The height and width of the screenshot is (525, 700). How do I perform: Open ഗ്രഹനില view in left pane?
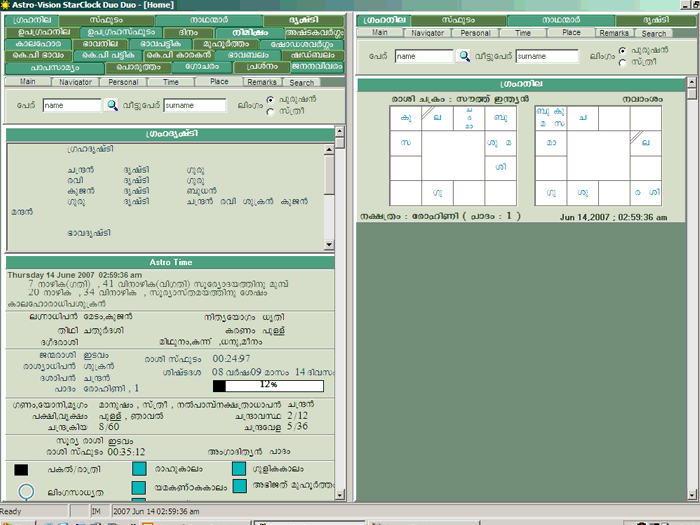point(32,21)
